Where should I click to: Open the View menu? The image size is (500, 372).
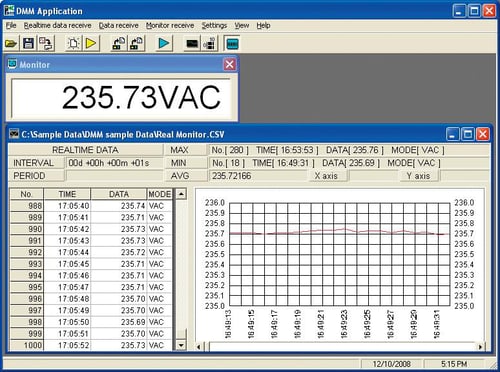[x=242, y=25]
